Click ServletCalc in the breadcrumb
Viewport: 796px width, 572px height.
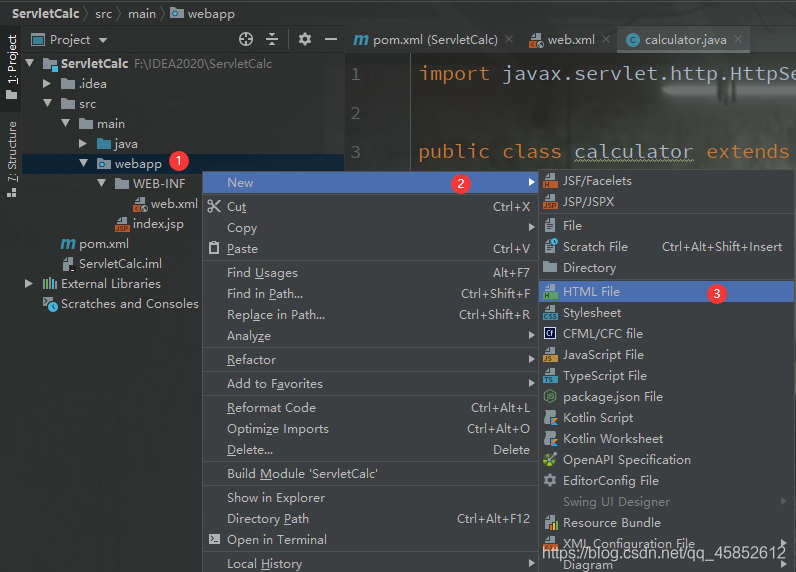coord(46,14)
